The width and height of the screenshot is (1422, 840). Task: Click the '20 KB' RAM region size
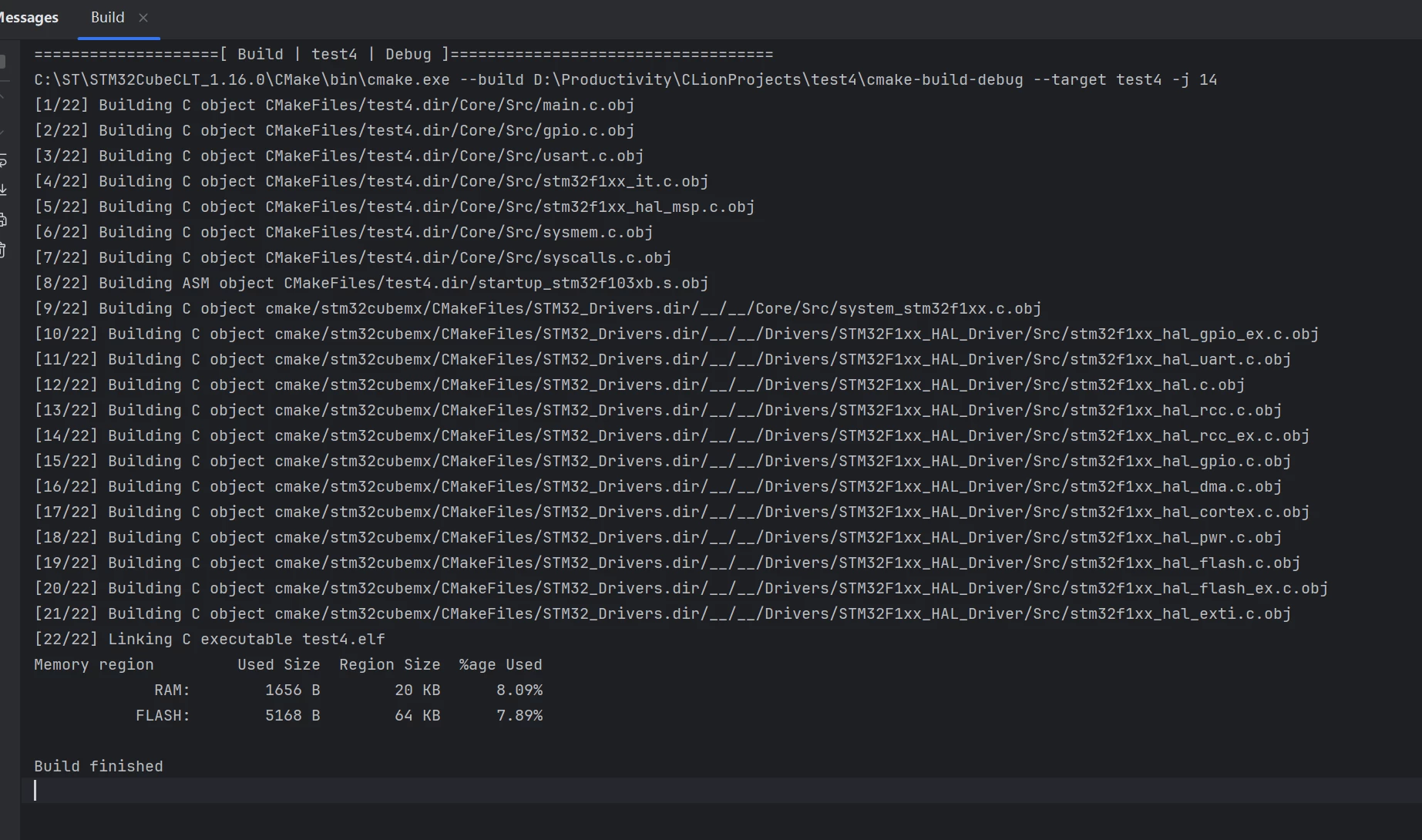pyautogui.click(x=417, y=690)
